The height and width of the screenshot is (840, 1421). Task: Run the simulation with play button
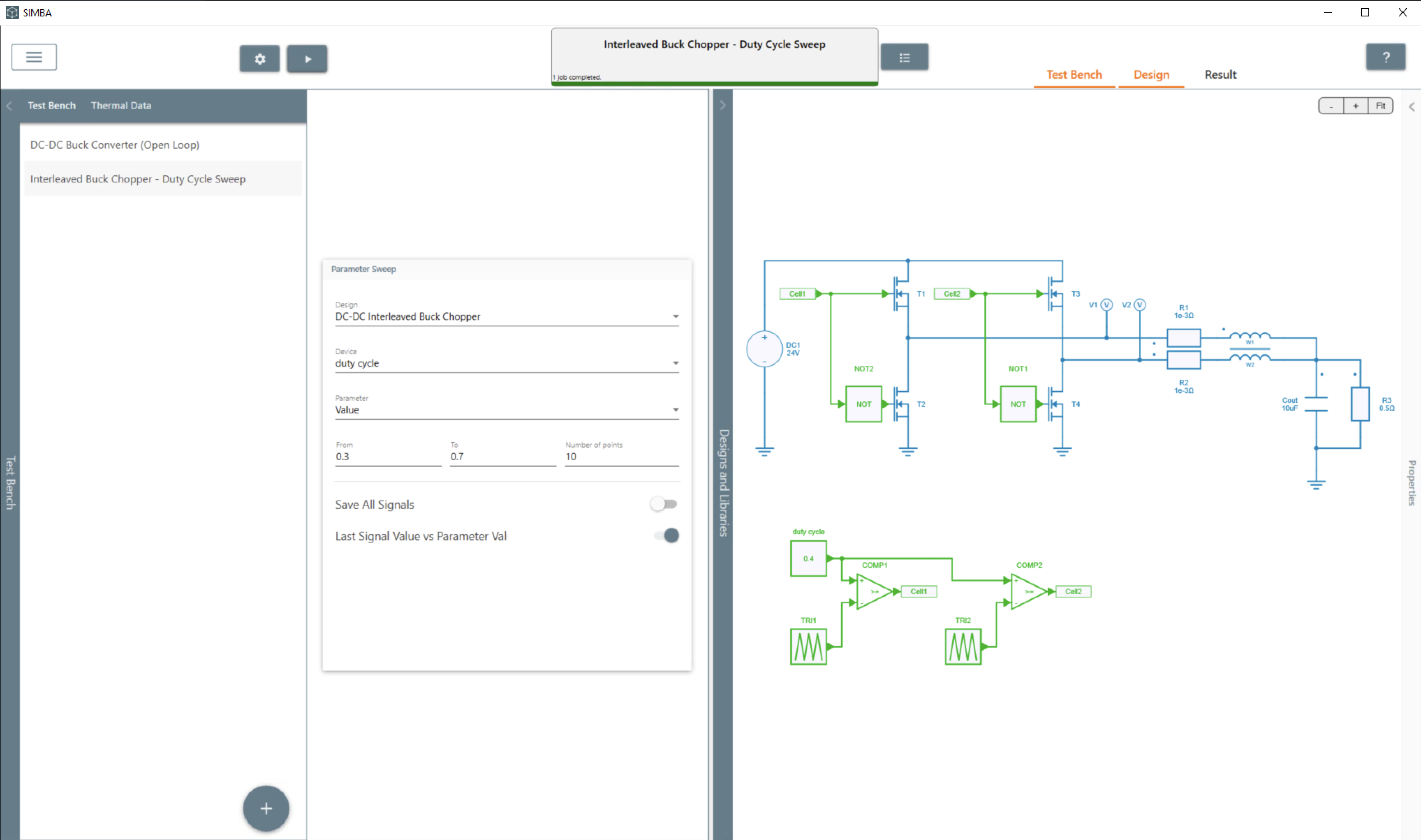[307, 59]
